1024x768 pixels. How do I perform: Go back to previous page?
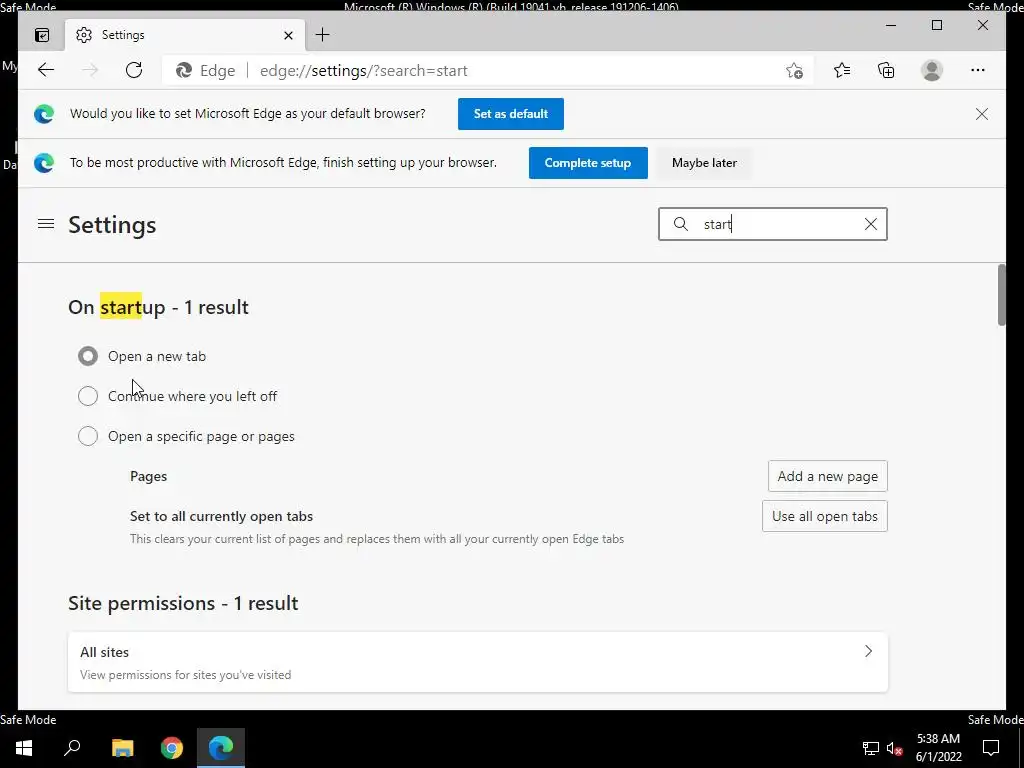point(46,71)
